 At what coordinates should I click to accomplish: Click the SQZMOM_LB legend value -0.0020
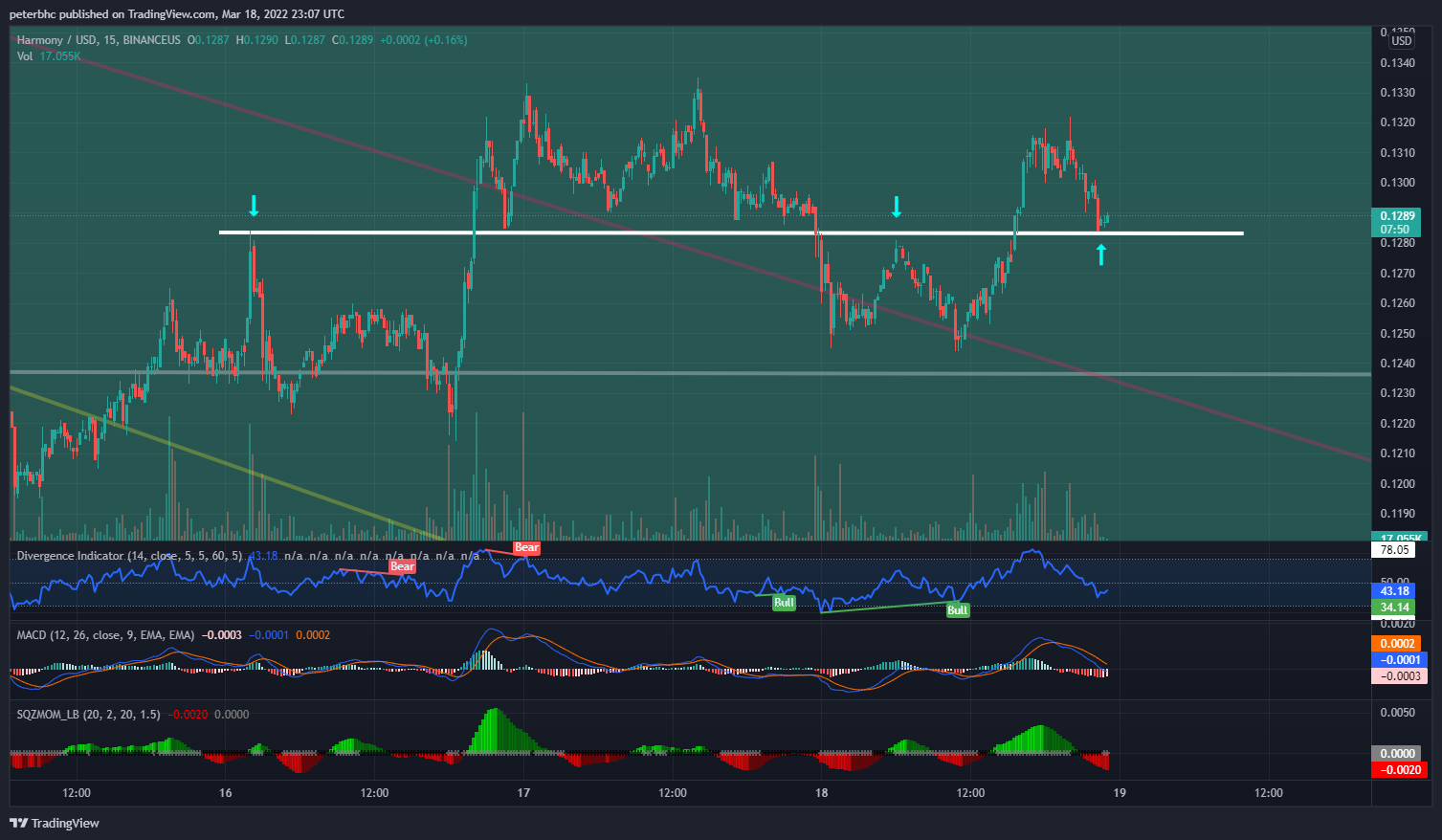pos(188,715)
